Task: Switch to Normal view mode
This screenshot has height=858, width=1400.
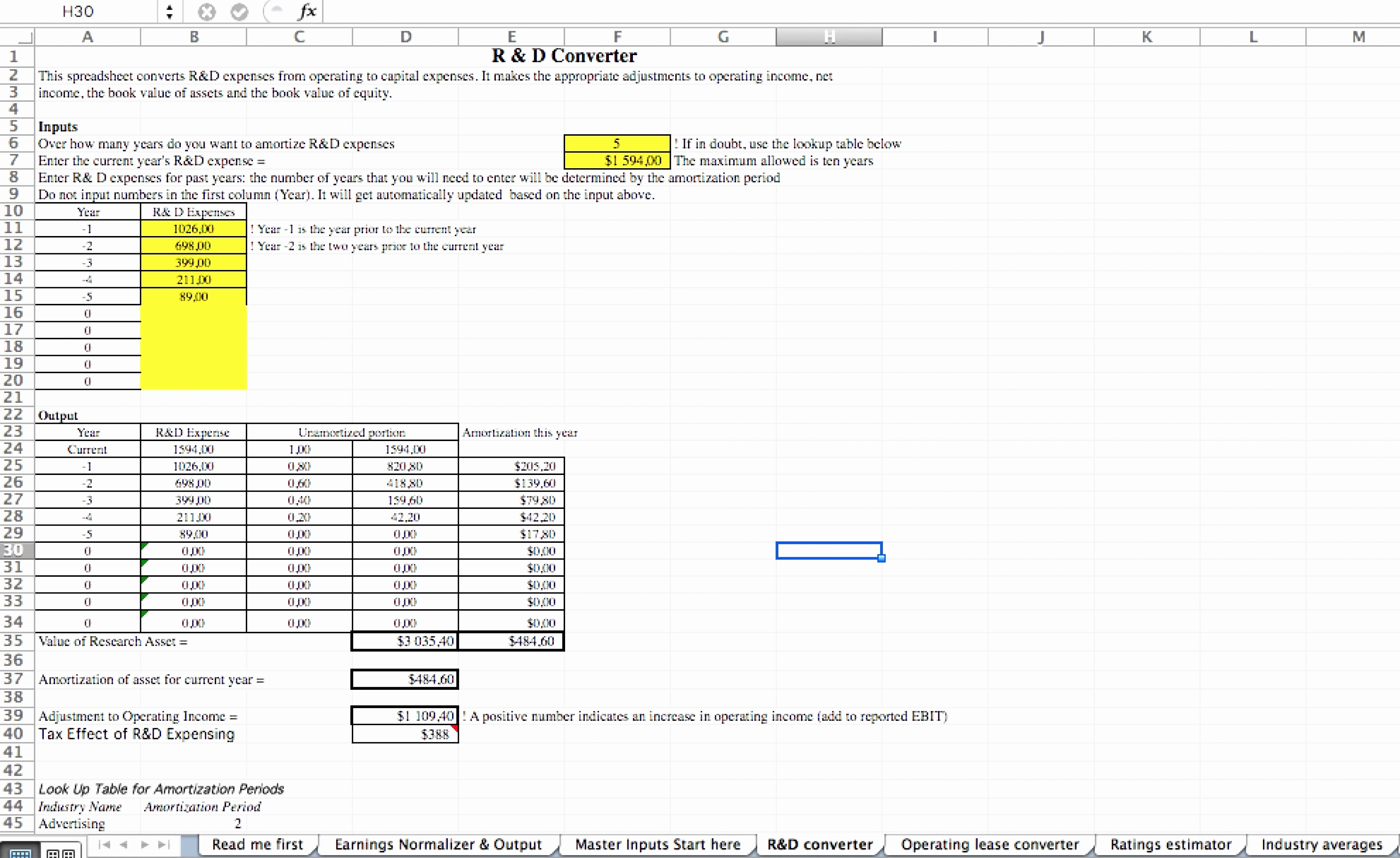Action: pos(20,852)
